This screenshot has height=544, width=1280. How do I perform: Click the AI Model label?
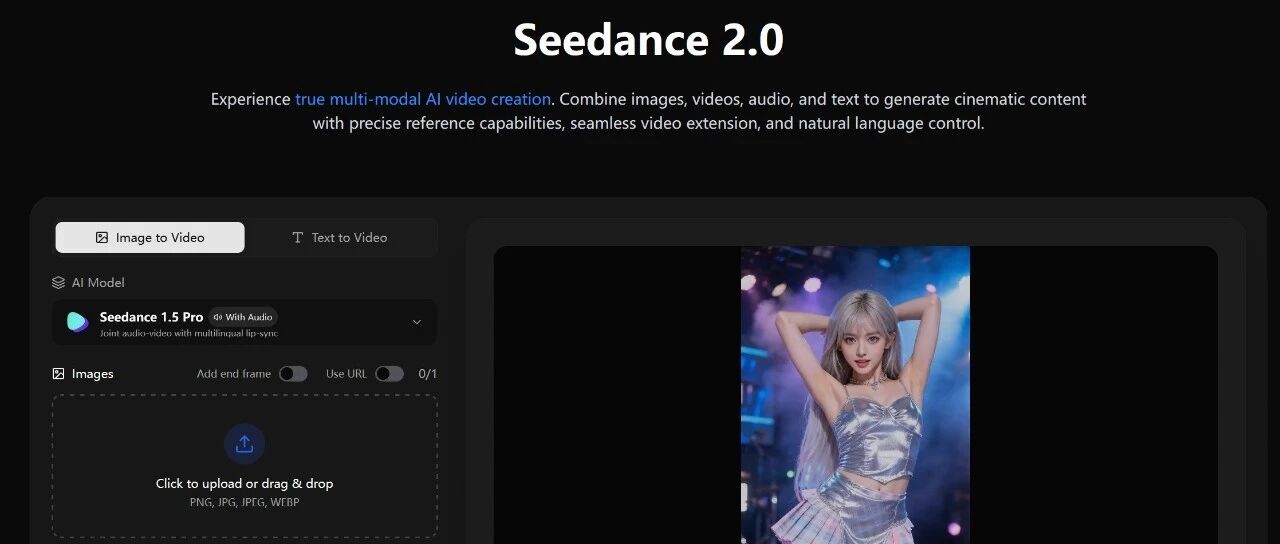coord(98,283)
